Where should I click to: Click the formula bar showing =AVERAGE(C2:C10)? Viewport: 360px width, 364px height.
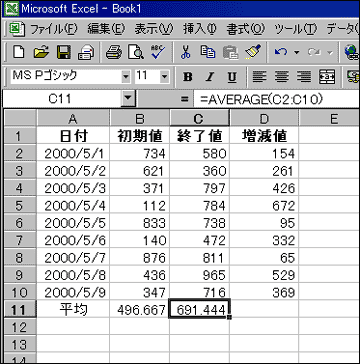coord(276,99)
